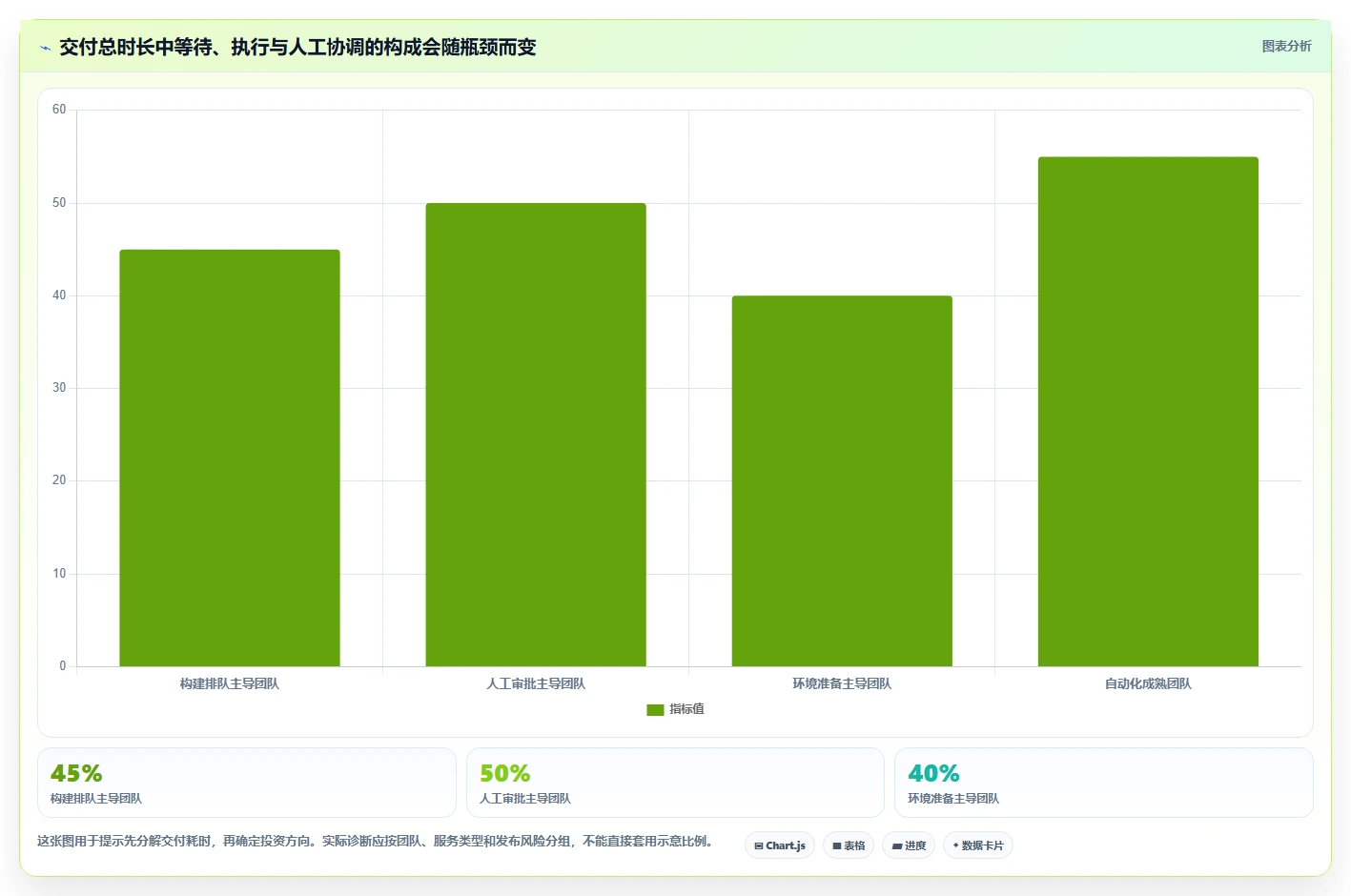Click the 自动化成熟团队 bar
Screen dimensions: 1351x896
click(x=1148, y=412)
